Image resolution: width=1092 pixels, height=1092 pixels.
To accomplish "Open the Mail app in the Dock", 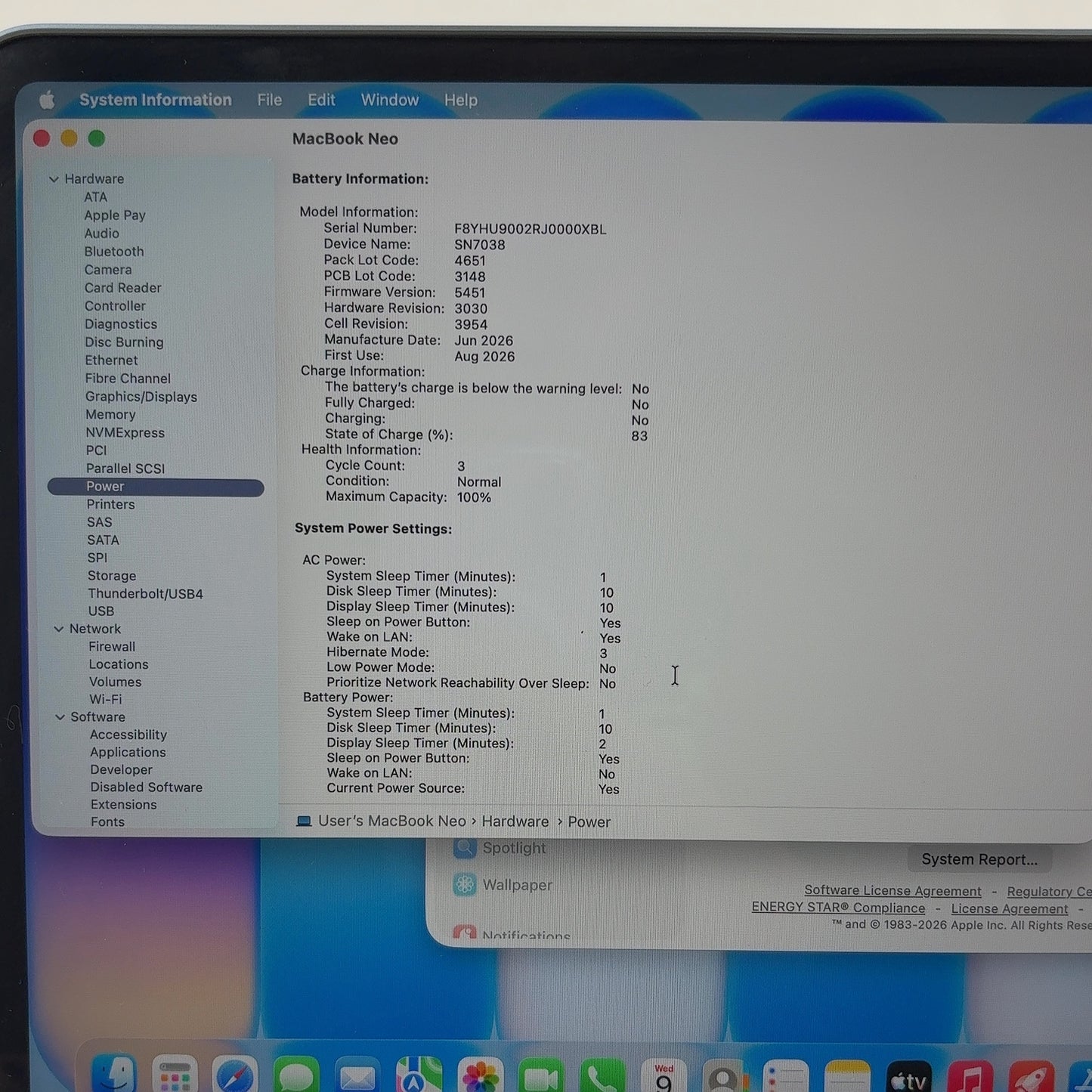I will pos(357,1076).
